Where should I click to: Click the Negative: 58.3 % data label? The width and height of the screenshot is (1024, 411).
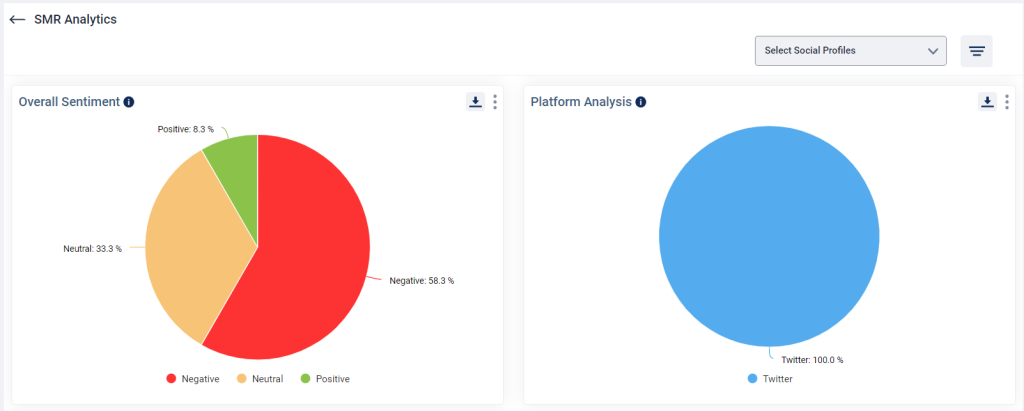[421, 281]
